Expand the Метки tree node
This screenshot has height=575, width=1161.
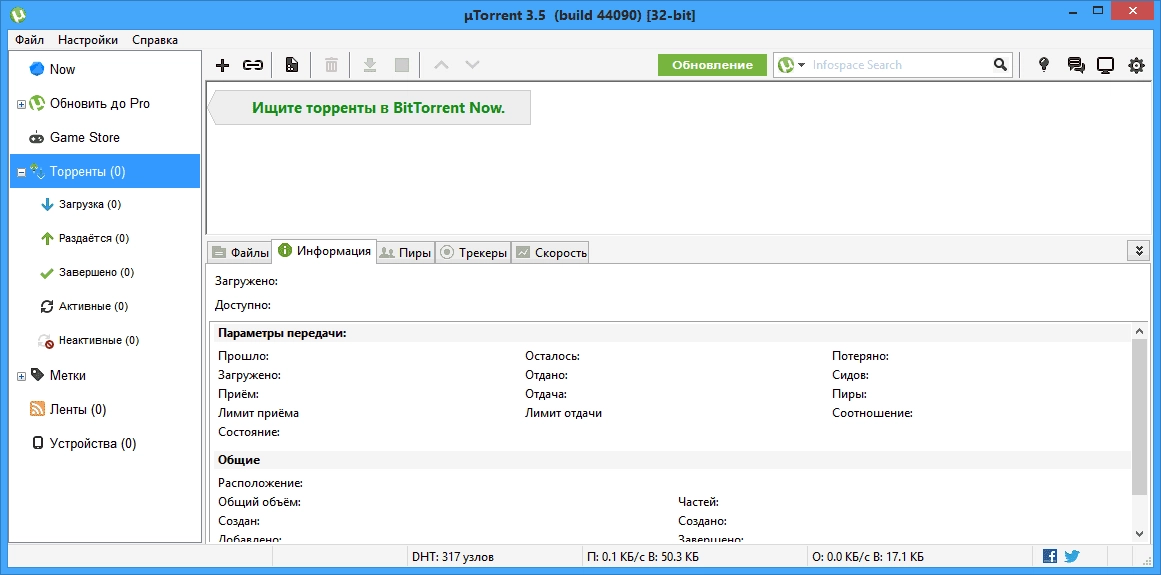pyautogui.click(x=21, y=376)
